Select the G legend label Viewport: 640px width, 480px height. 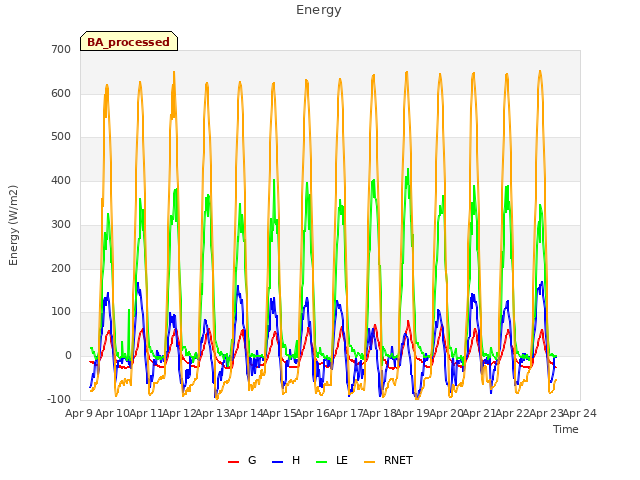point(252,460)
